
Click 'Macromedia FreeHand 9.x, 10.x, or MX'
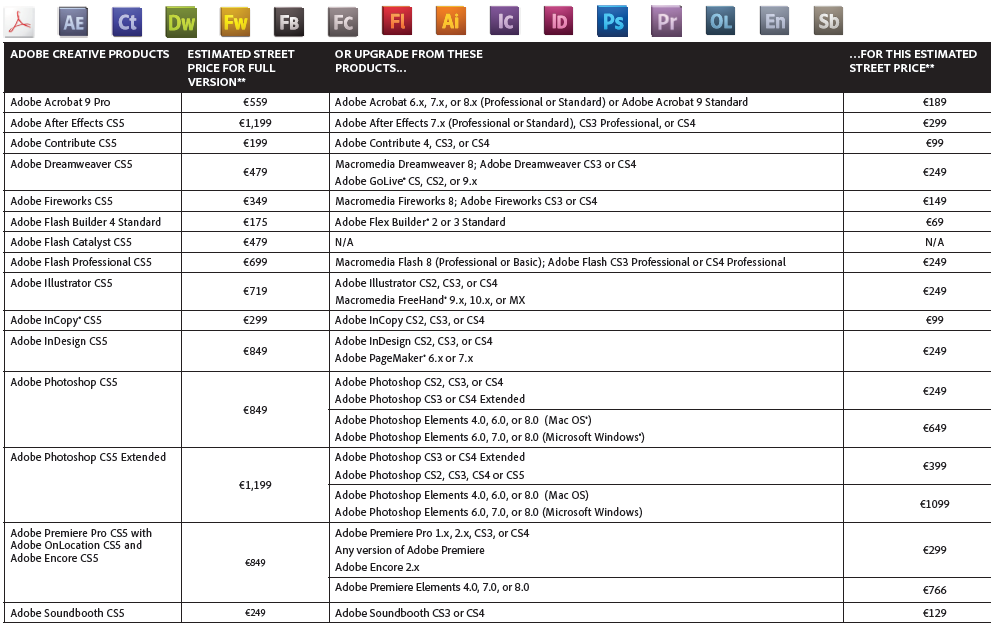(430, 301)
